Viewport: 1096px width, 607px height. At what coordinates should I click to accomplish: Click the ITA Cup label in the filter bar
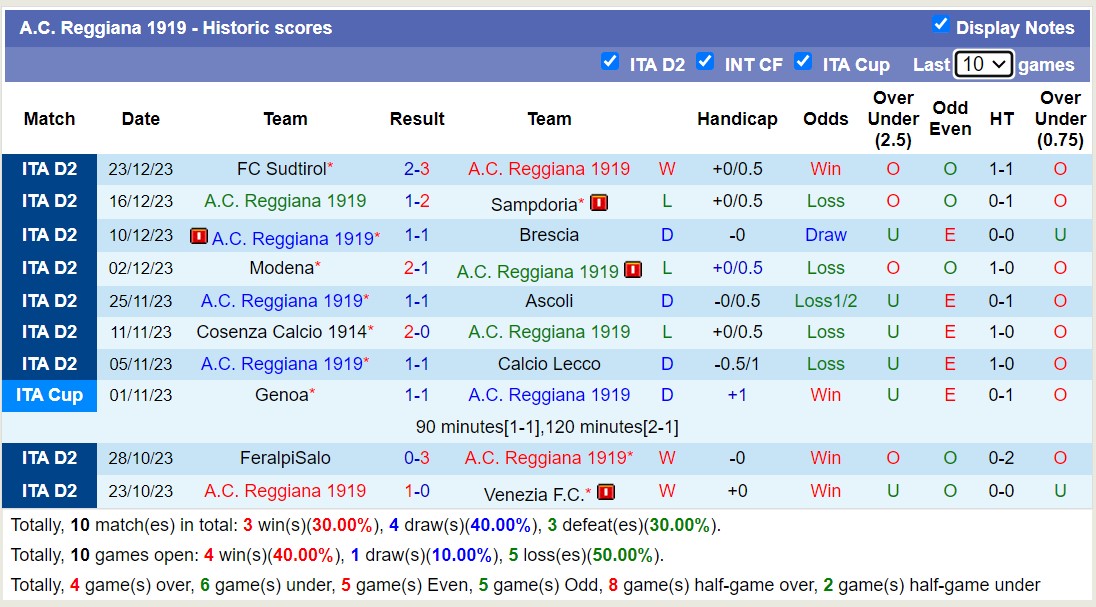857,64
